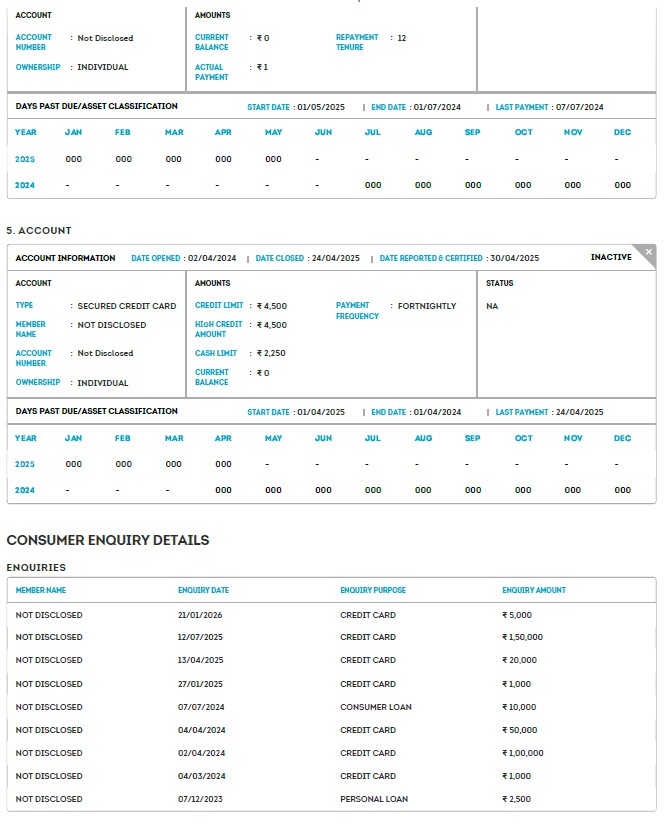Select the enquiry dated 04/04/2024
The width and height of the screenshot is (665, 836).
point(200,730)
